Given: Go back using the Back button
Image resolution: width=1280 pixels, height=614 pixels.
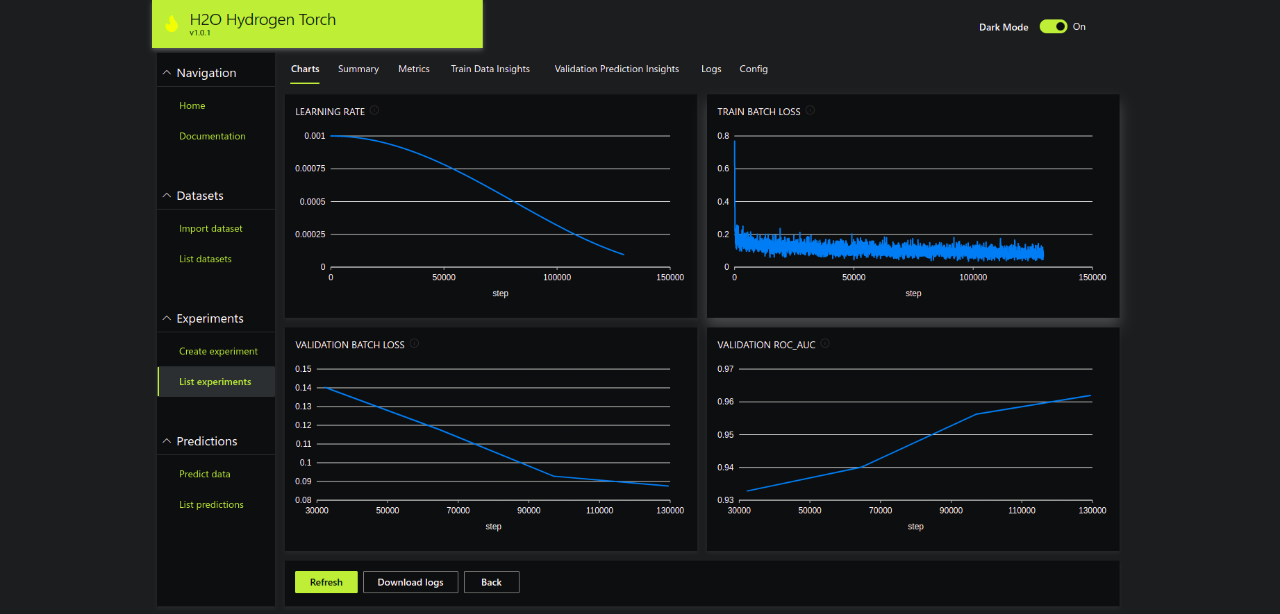Looking at the screenshot, I should coord(491,582).
